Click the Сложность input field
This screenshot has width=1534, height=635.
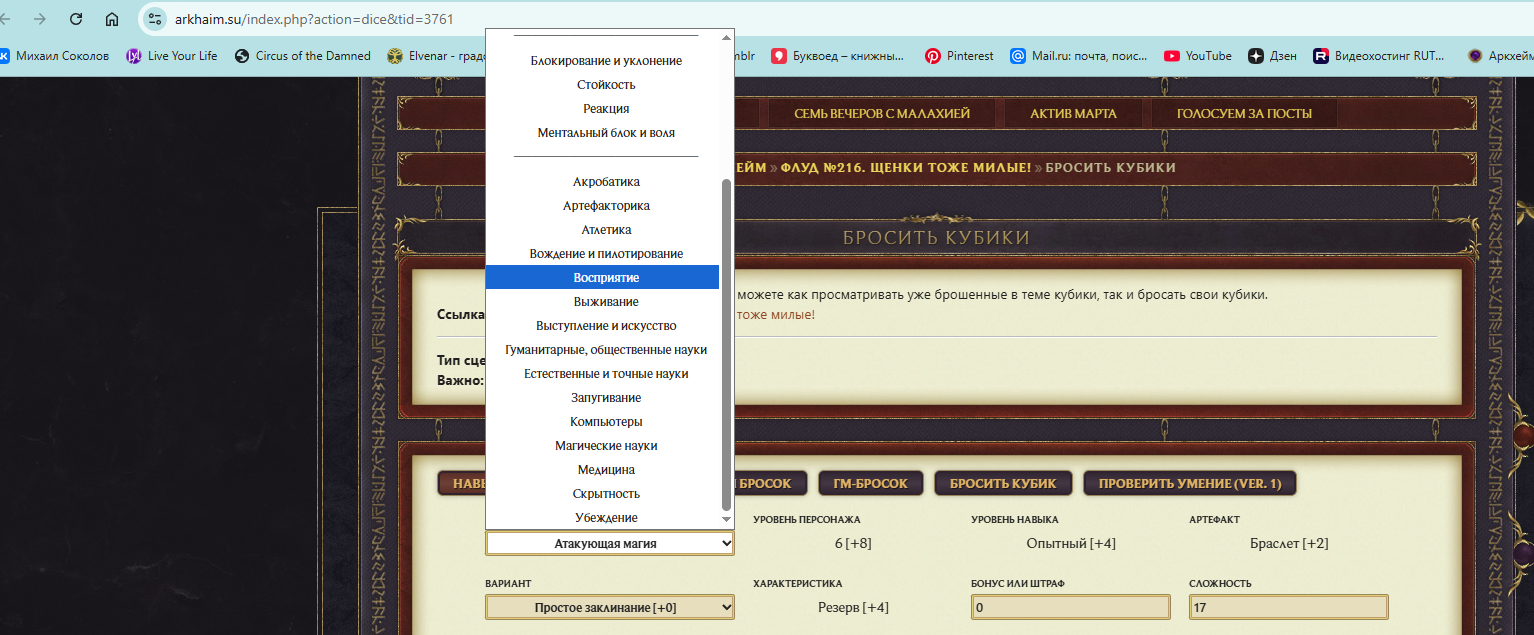tap(1288, 607)
